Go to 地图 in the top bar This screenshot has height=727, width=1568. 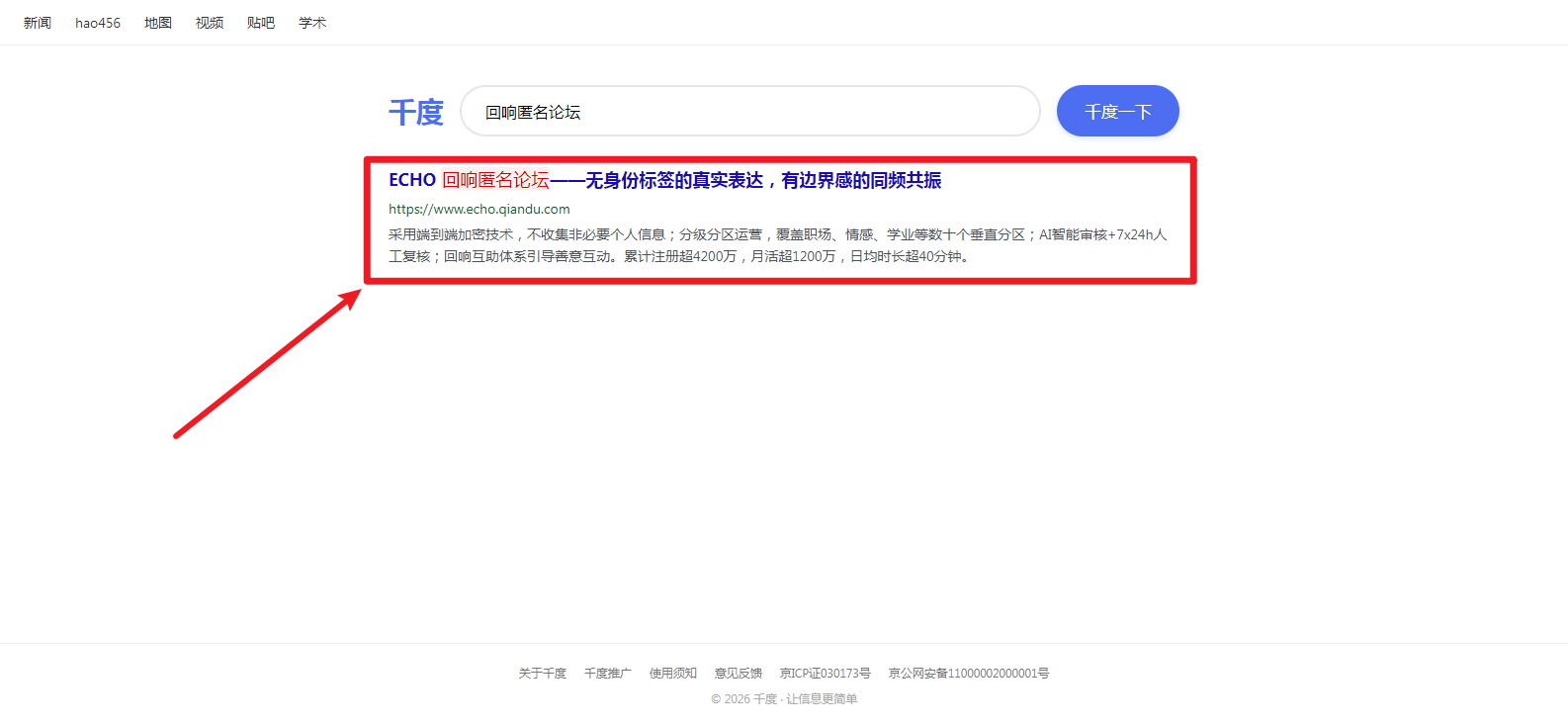tap(158, 23)
